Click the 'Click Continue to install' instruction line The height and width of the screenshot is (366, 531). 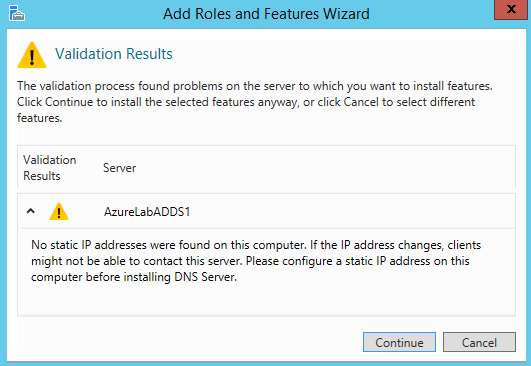pyautogui.click(x=246, y=102)
